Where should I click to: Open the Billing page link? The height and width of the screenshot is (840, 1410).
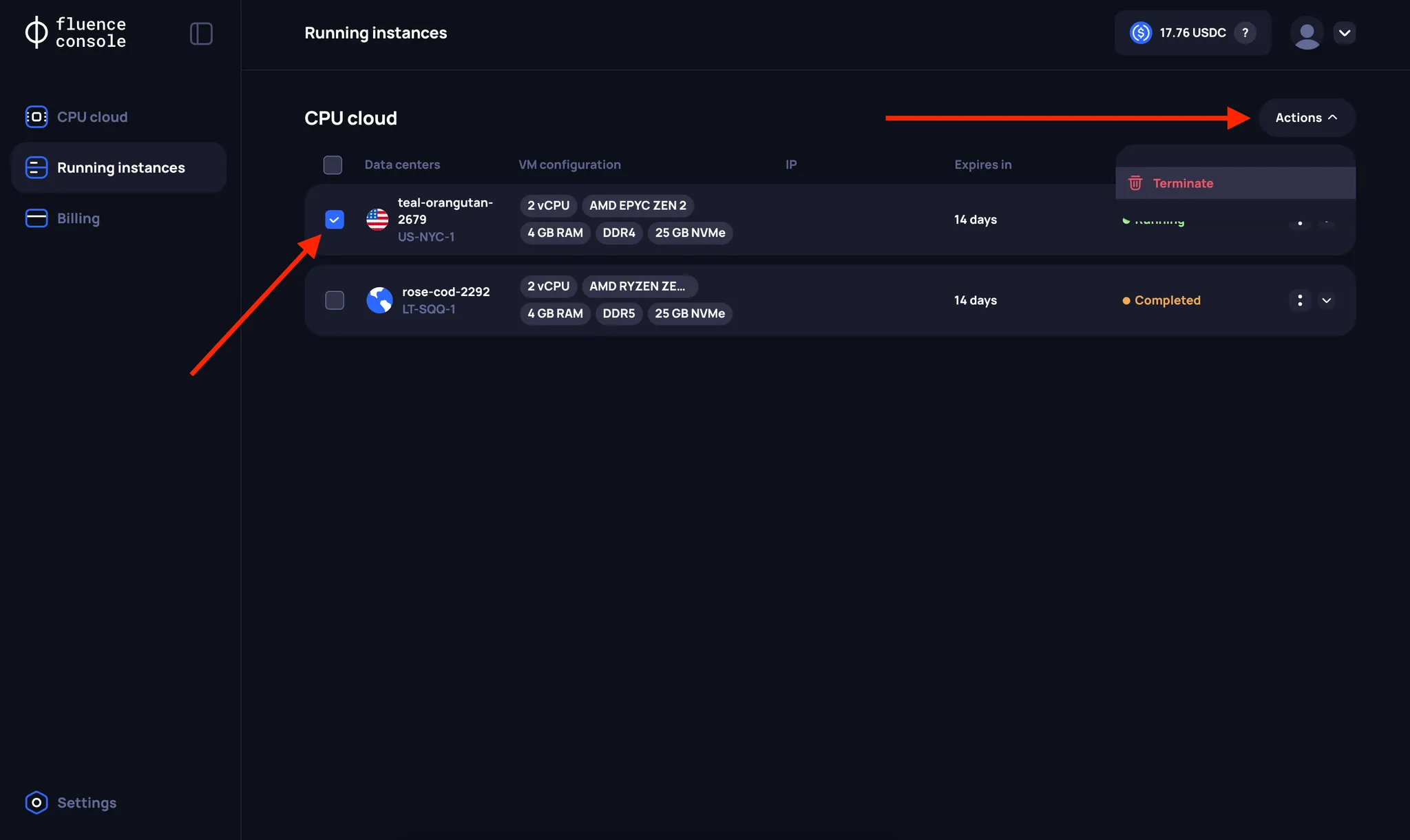78,218
